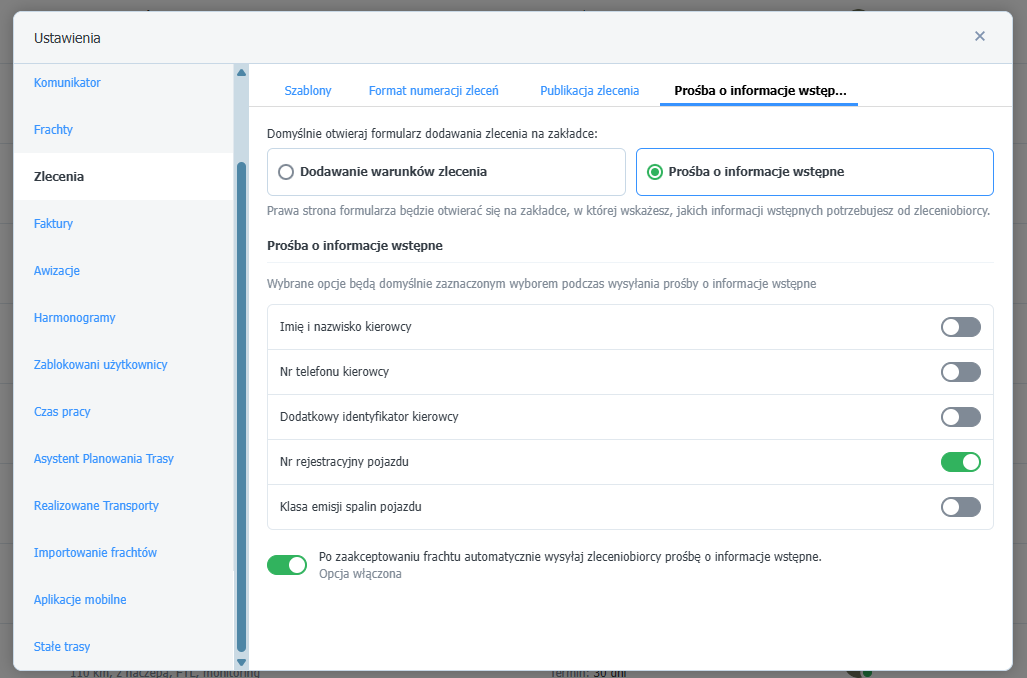Open the Format numeracji zleceń tab
The image size is (1027, 678).
[x=433, y=90]
